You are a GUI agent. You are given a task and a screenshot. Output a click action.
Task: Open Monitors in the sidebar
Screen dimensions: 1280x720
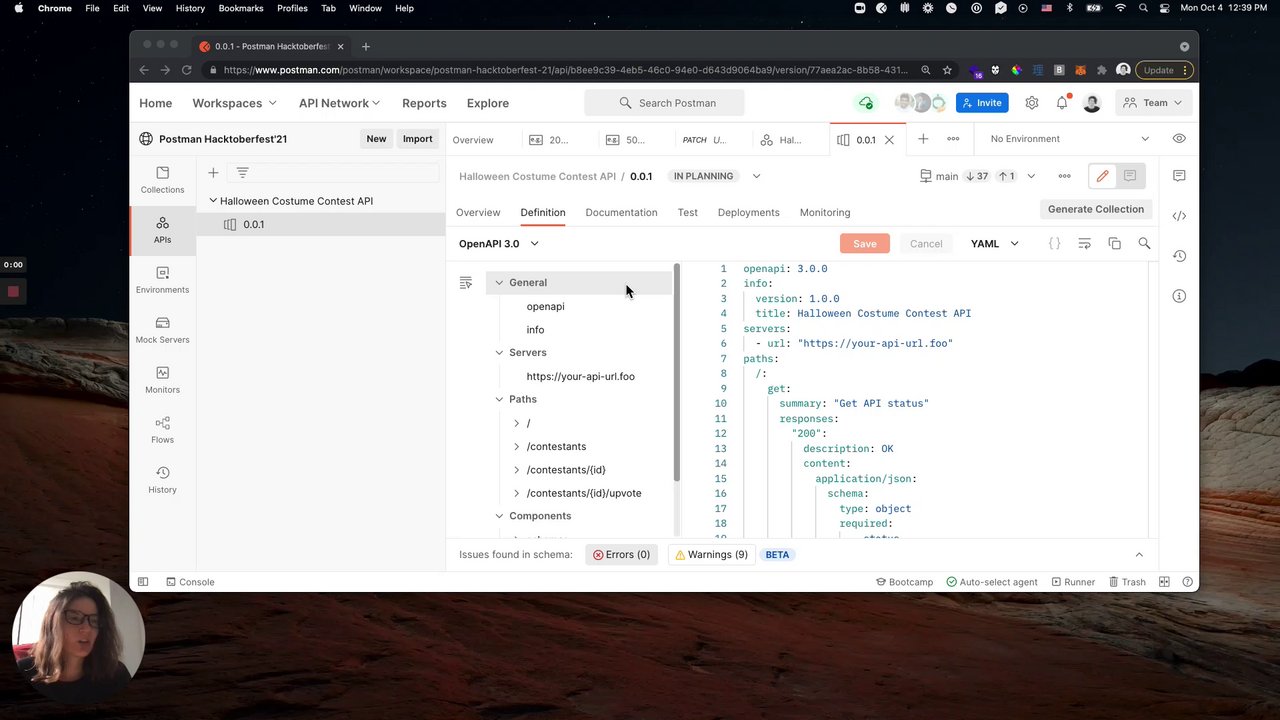(x=162, y=380)
